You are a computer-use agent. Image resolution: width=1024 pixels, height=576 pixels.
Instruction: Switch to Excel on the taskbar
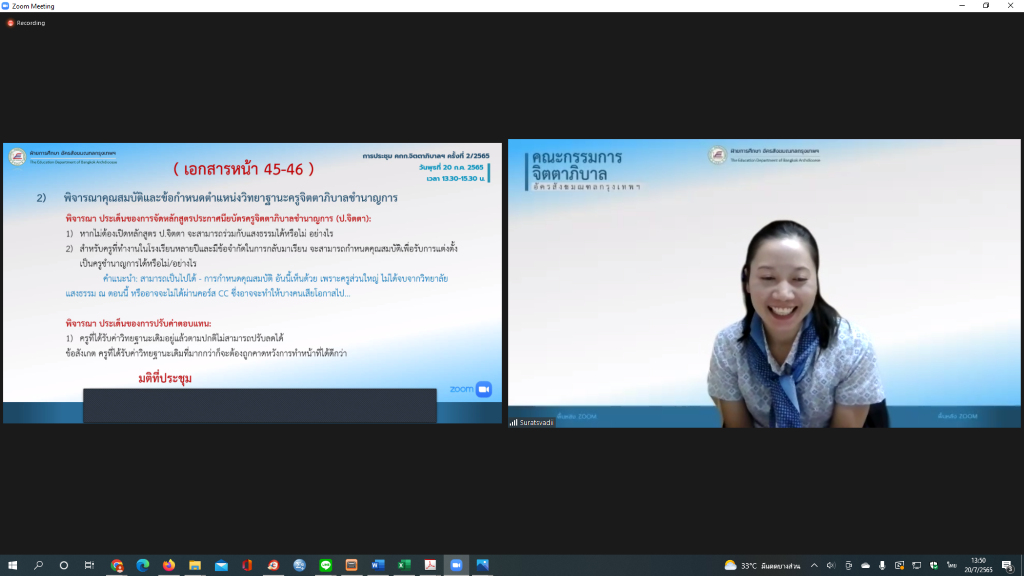pos(404,565)
